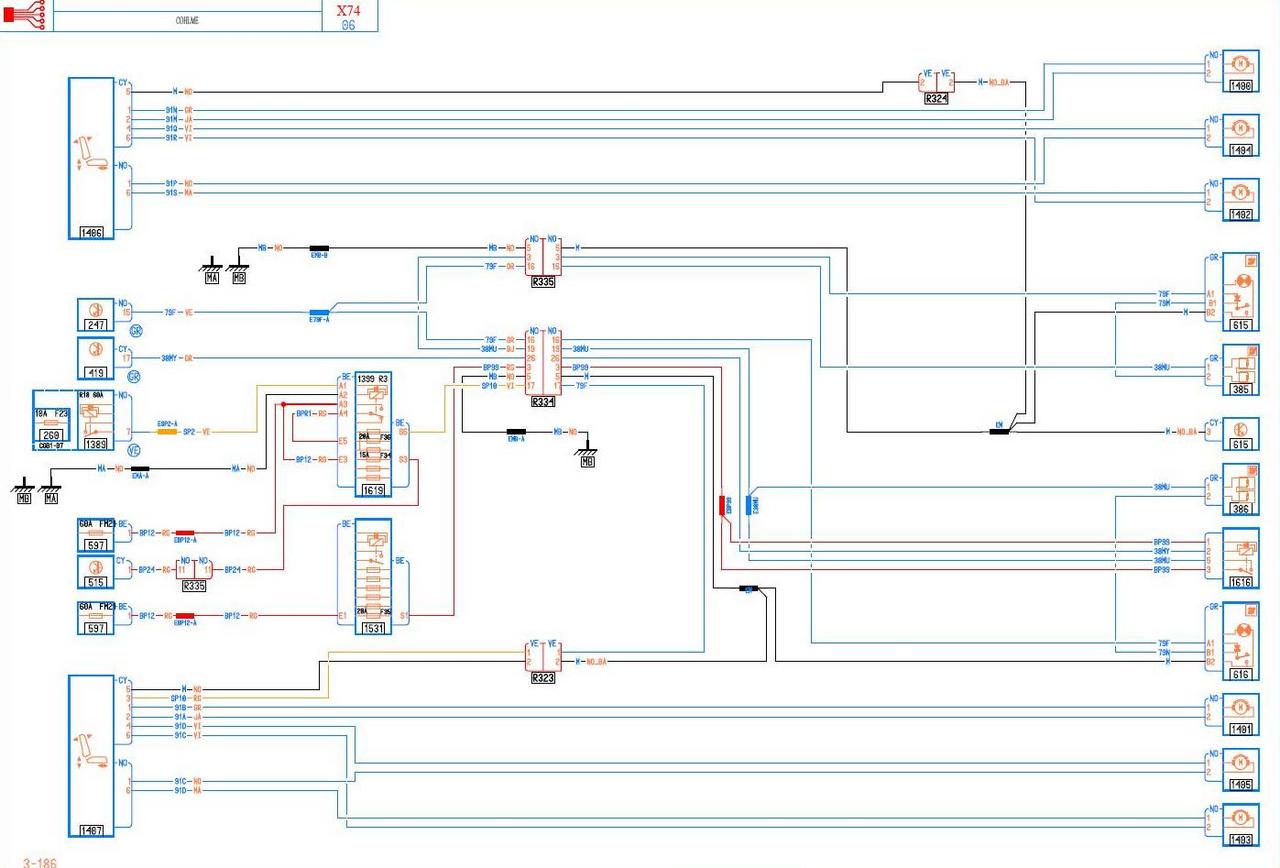Select the X74 vehicle code in the header

(348, 9)
